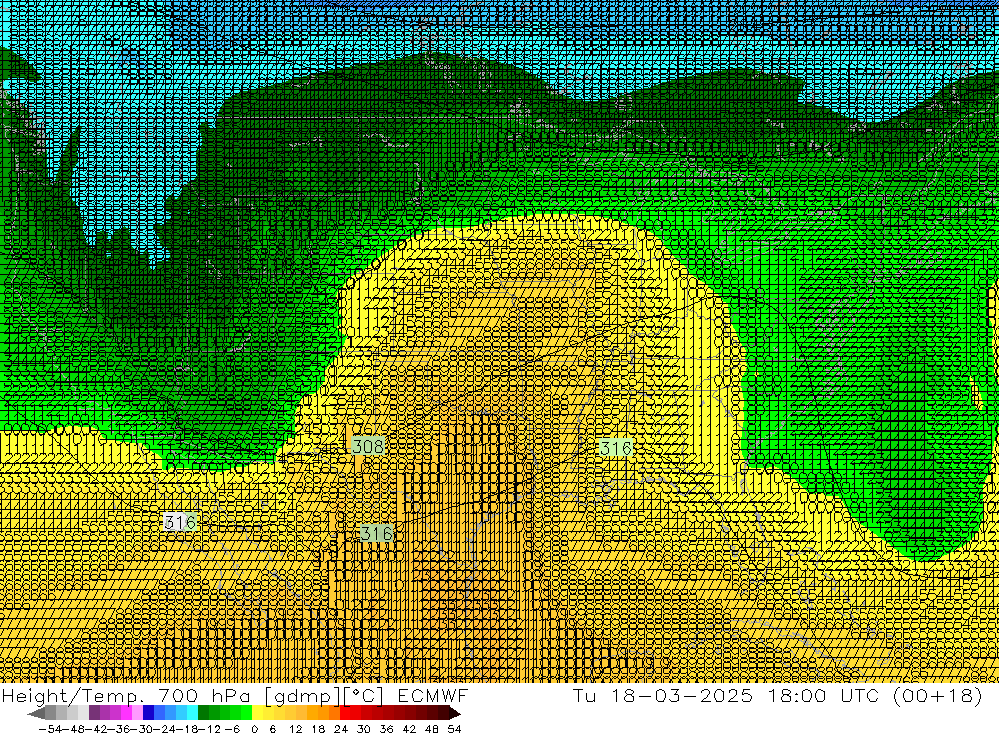The width and height of the screenshot is (1000, 733).
Task: Click the ECMWF model name label
Action: 432,695
